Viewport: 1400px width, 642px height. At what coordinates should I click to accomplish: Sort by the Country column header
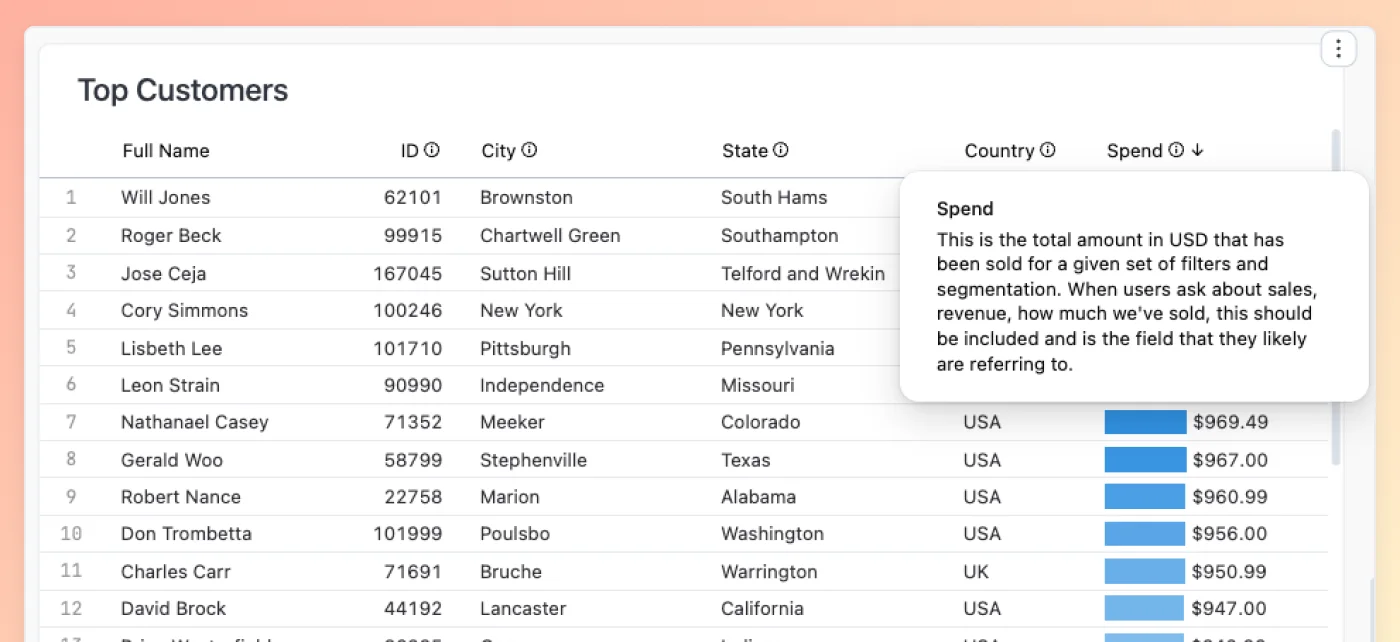click(x=999, y=151)
